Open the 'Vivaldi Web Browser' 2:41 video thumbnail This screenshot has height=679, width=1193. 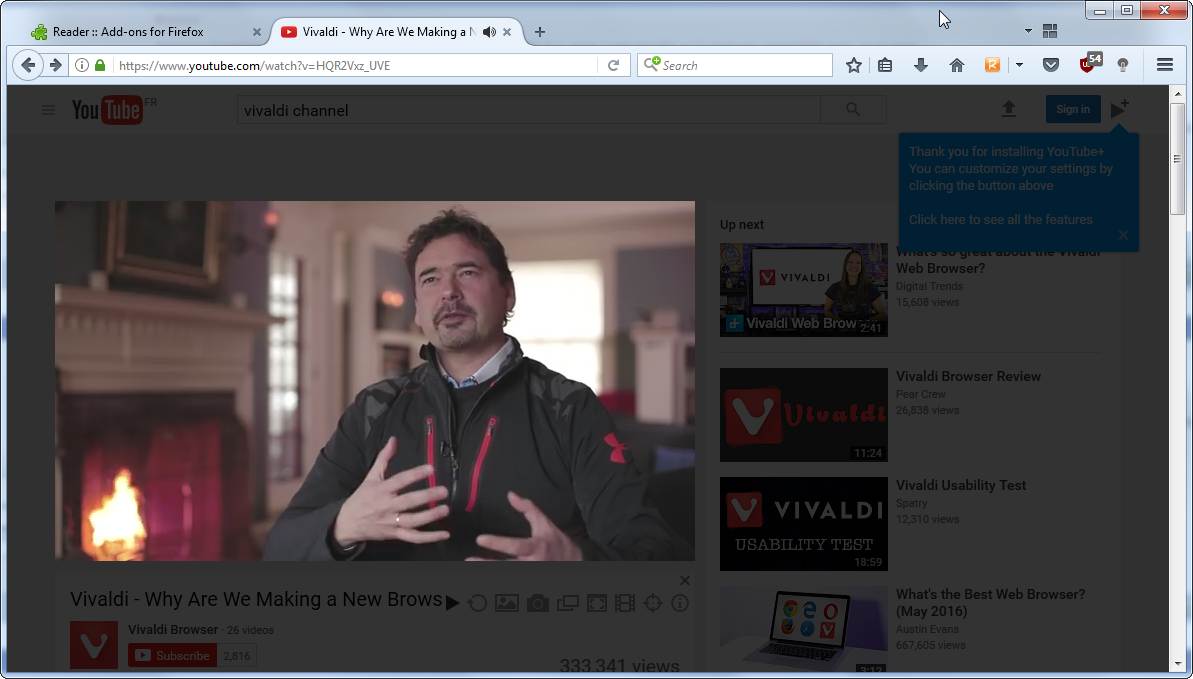[x=803, y=289]
